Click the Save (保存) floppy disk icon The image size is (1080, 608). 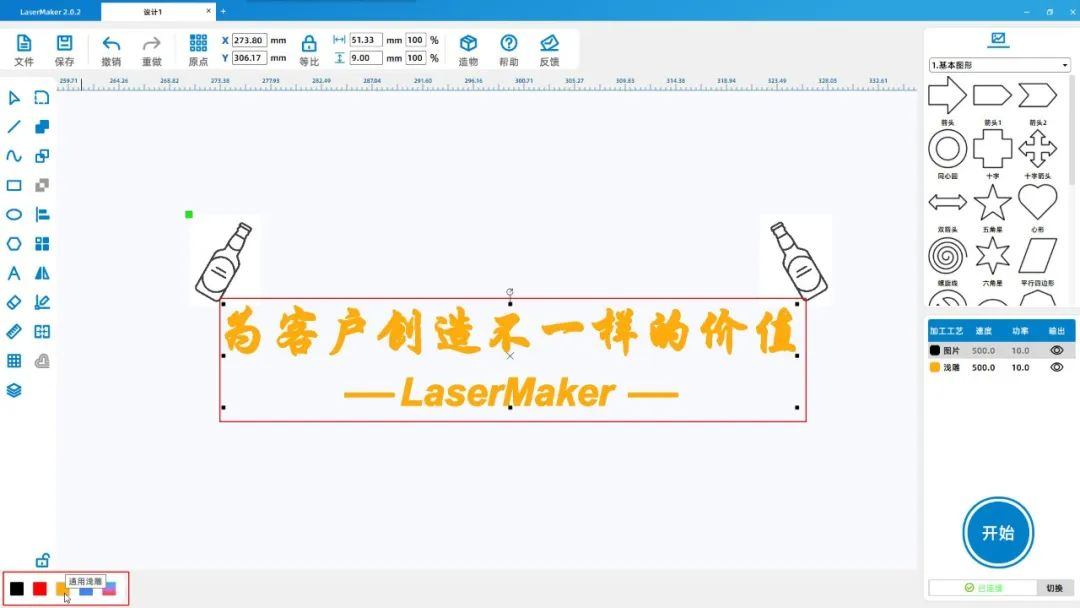[64, 44]
